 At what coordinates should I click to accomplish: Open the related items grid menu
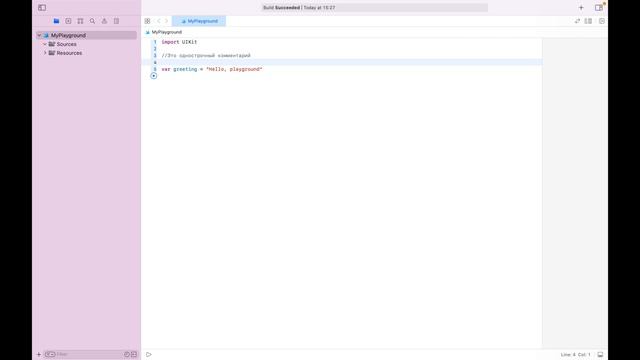[x=147, y=21]
